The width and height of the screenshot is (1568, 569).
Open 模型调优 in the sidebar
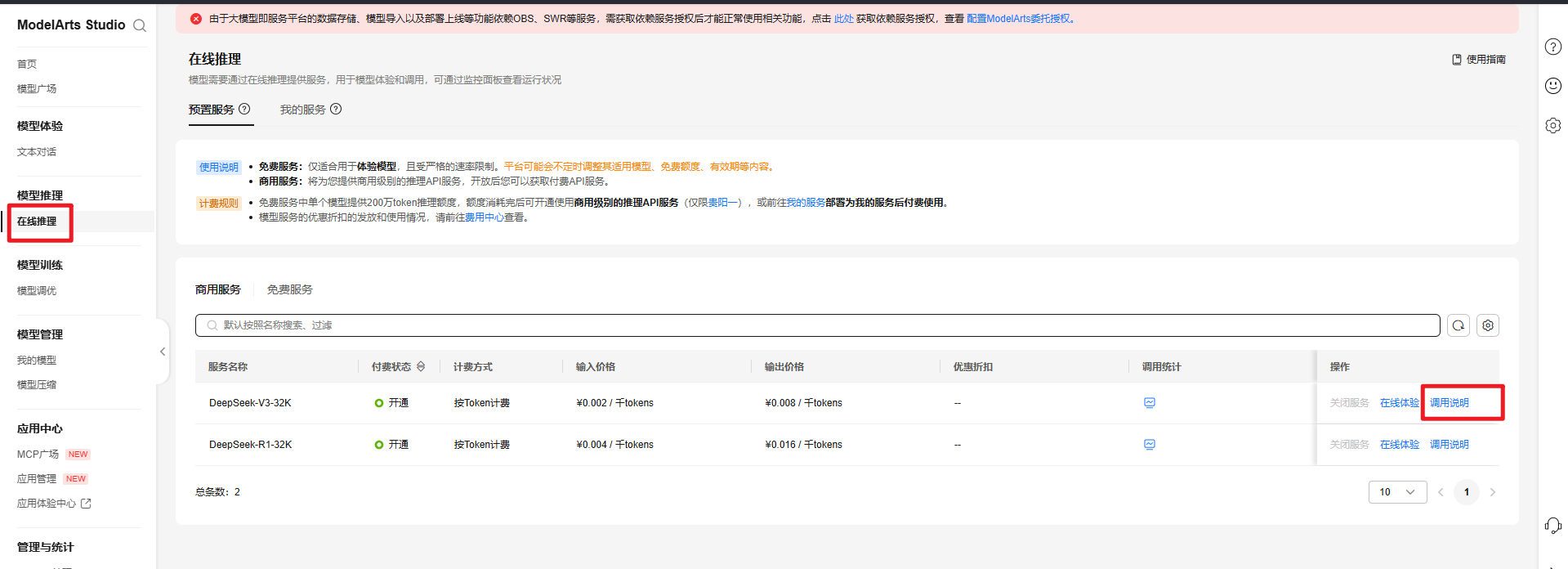coord(37,291)
